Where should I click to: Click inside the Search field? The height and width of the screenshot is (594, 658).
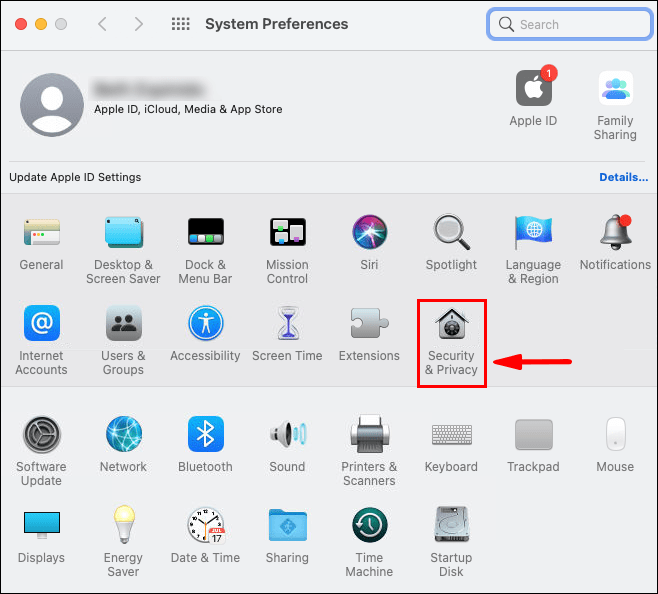pyautogui.click(x=569, y=24)
